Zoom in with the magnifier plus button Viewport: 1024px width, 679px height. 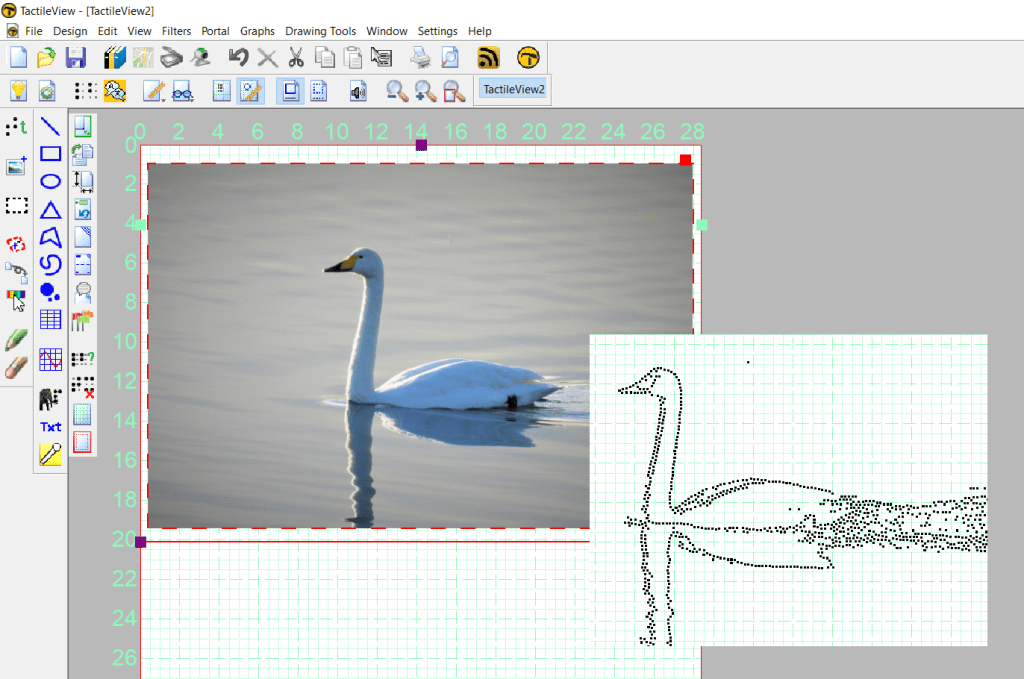(x=422, y=91)
